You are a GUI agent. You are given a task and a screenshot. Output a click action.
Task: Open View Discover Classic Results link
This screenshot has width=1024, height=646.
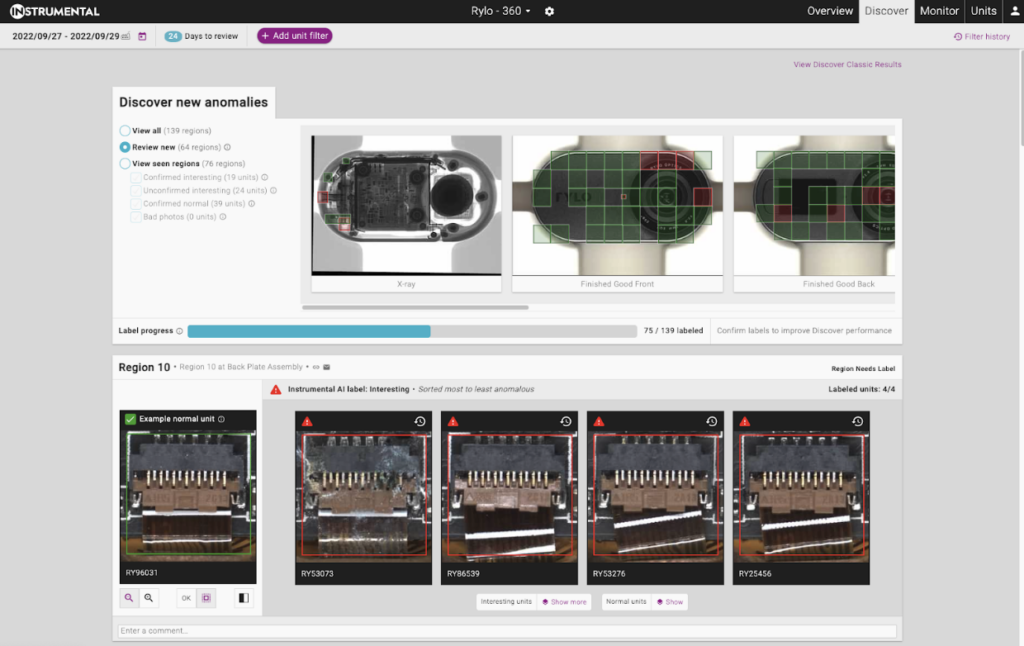pyautogui.click(x=847, y=64)
